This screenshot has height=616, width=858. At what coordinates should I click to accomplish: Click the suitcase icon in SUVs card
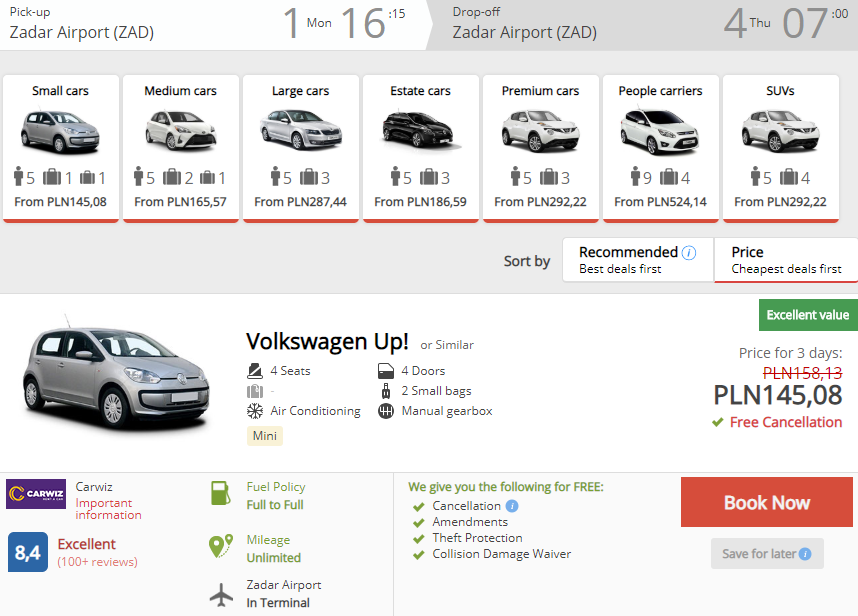[789, 177]
